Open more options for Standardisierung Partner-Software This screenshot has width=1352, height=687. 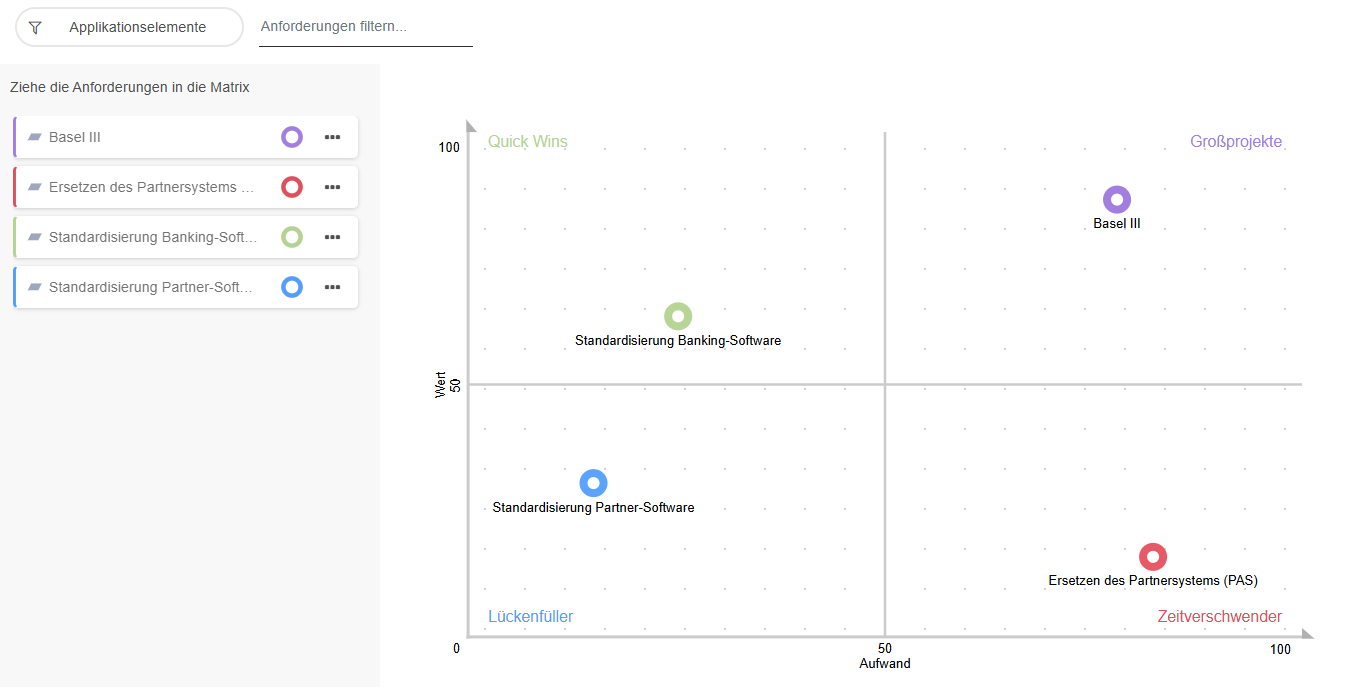click(333, 287)
